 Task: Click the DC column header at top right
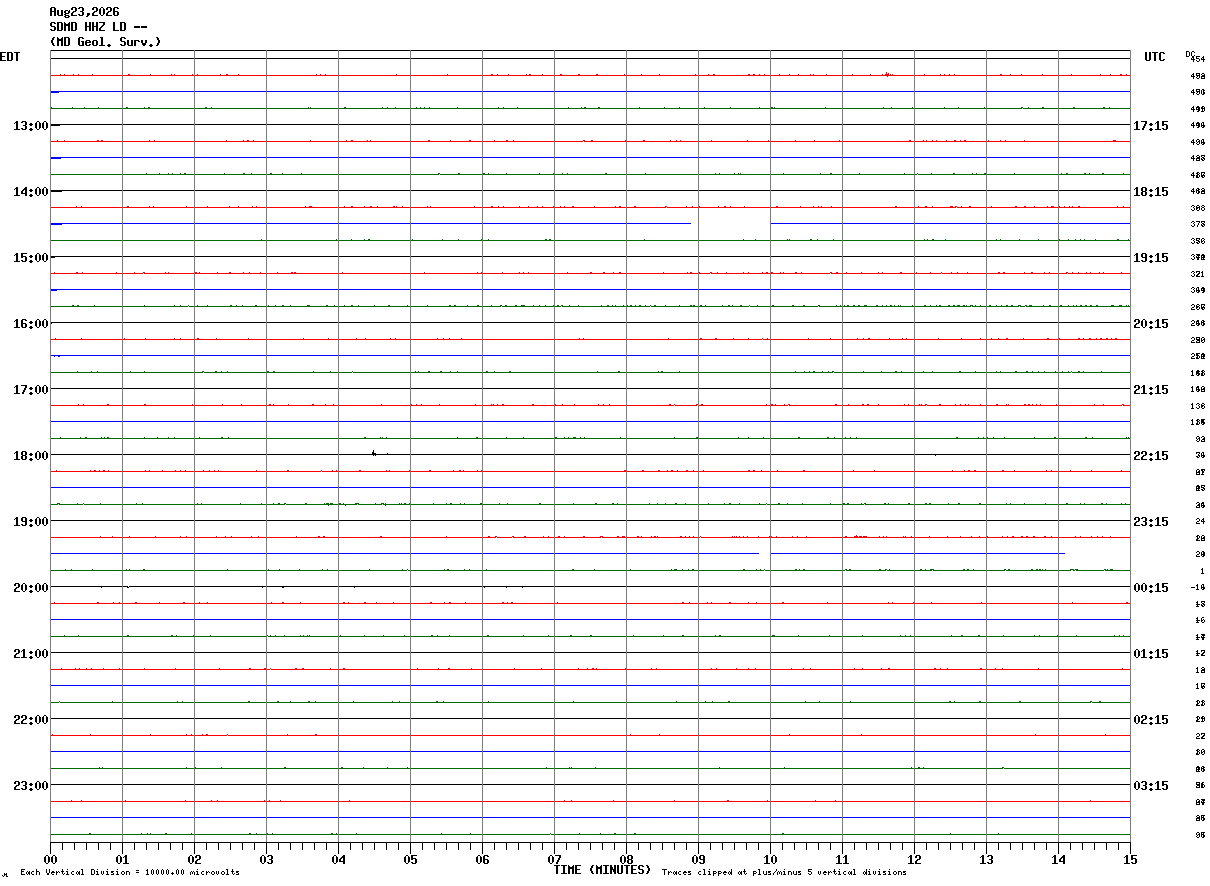pos(1190,54)
